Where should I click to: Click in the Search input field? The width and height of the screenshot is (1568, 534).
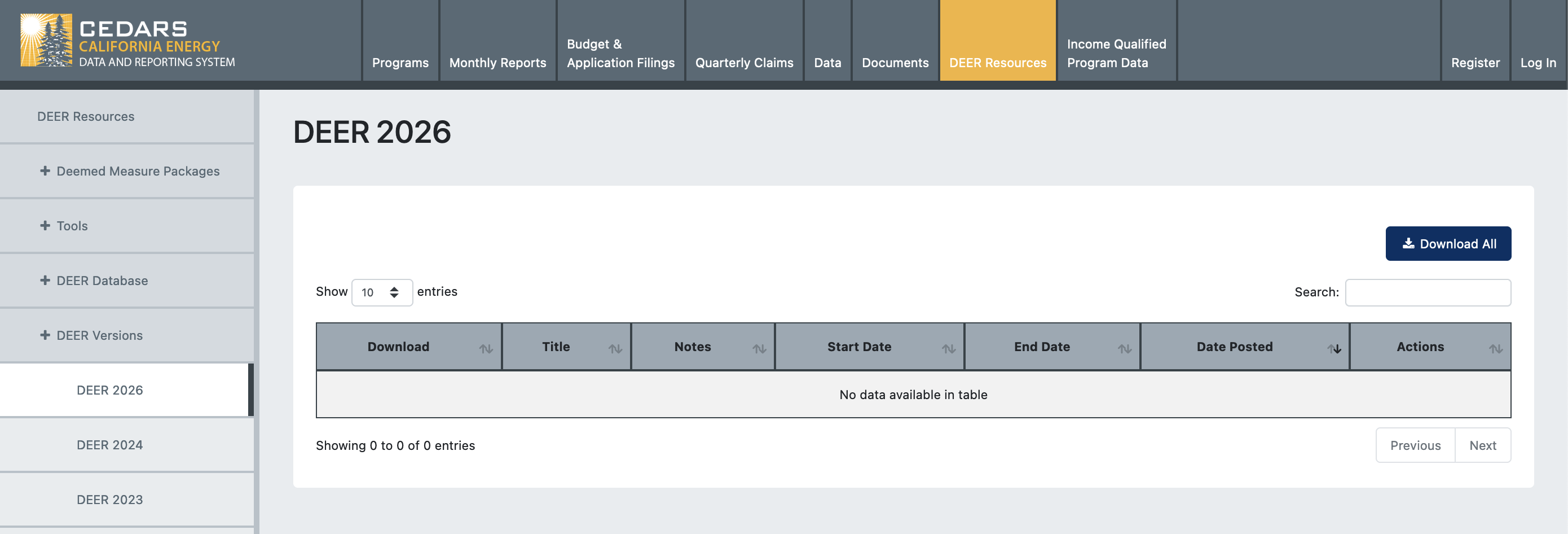[1428, 292]
